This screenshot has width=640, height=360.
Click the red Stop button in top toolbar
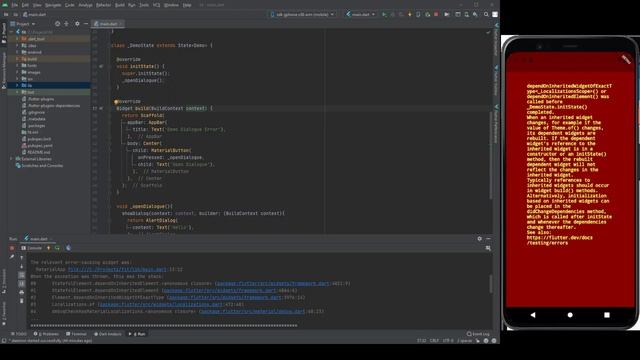click(436, 14)
